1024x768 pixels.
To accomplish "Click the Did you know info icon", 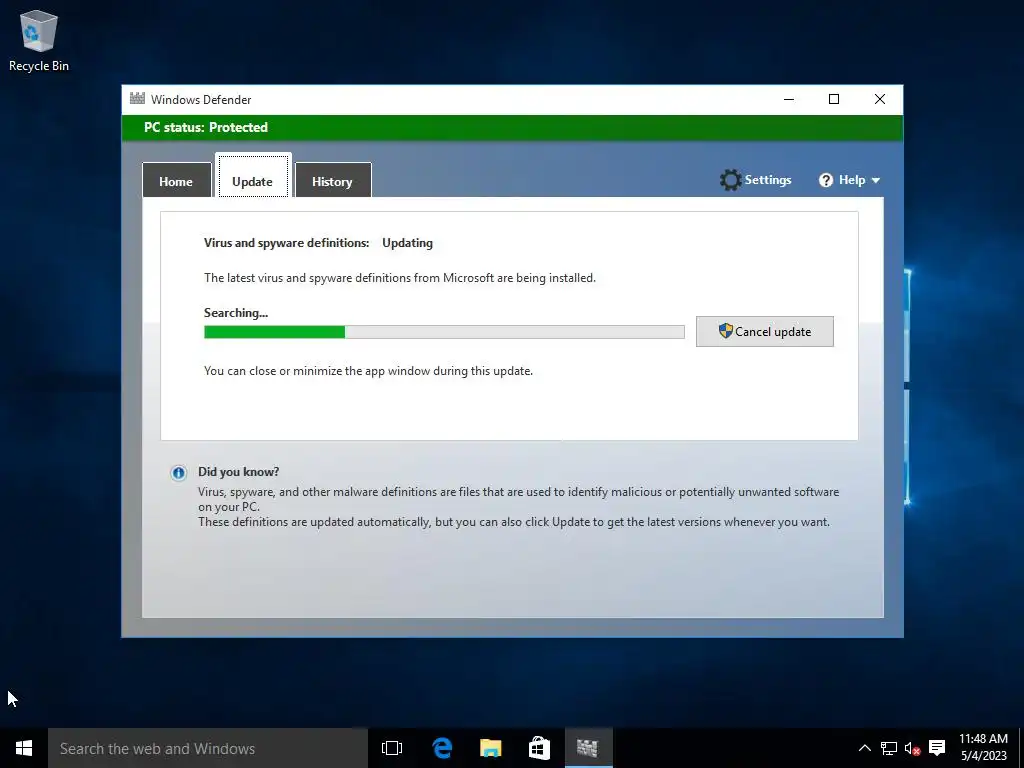I will click(x=178, y=473).
